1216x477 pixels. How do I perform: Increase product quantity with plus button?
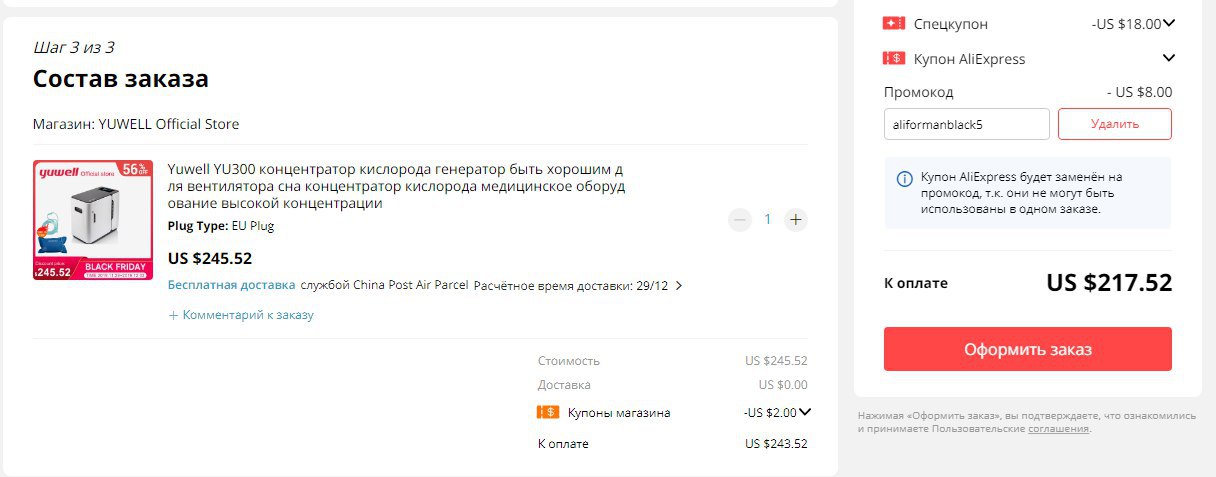coord(796,219)
